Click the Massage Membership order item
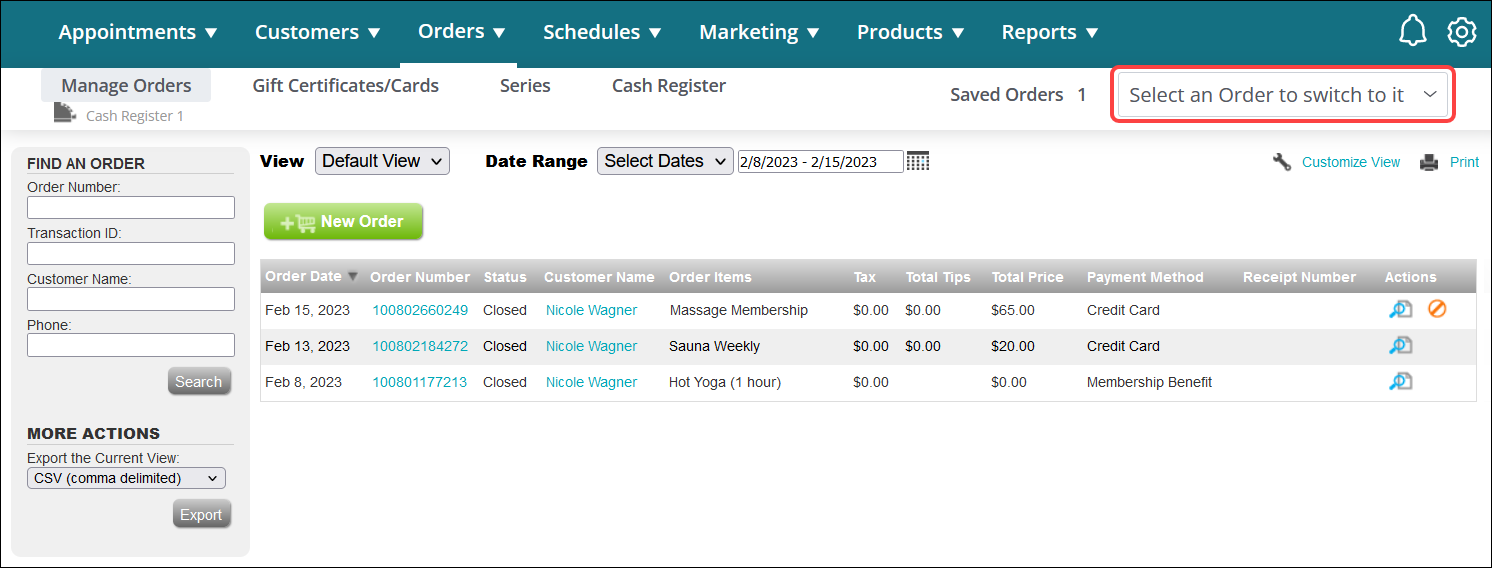This screenshot has width=1492, height=568. pyautogui.click(x=738, y=310)
